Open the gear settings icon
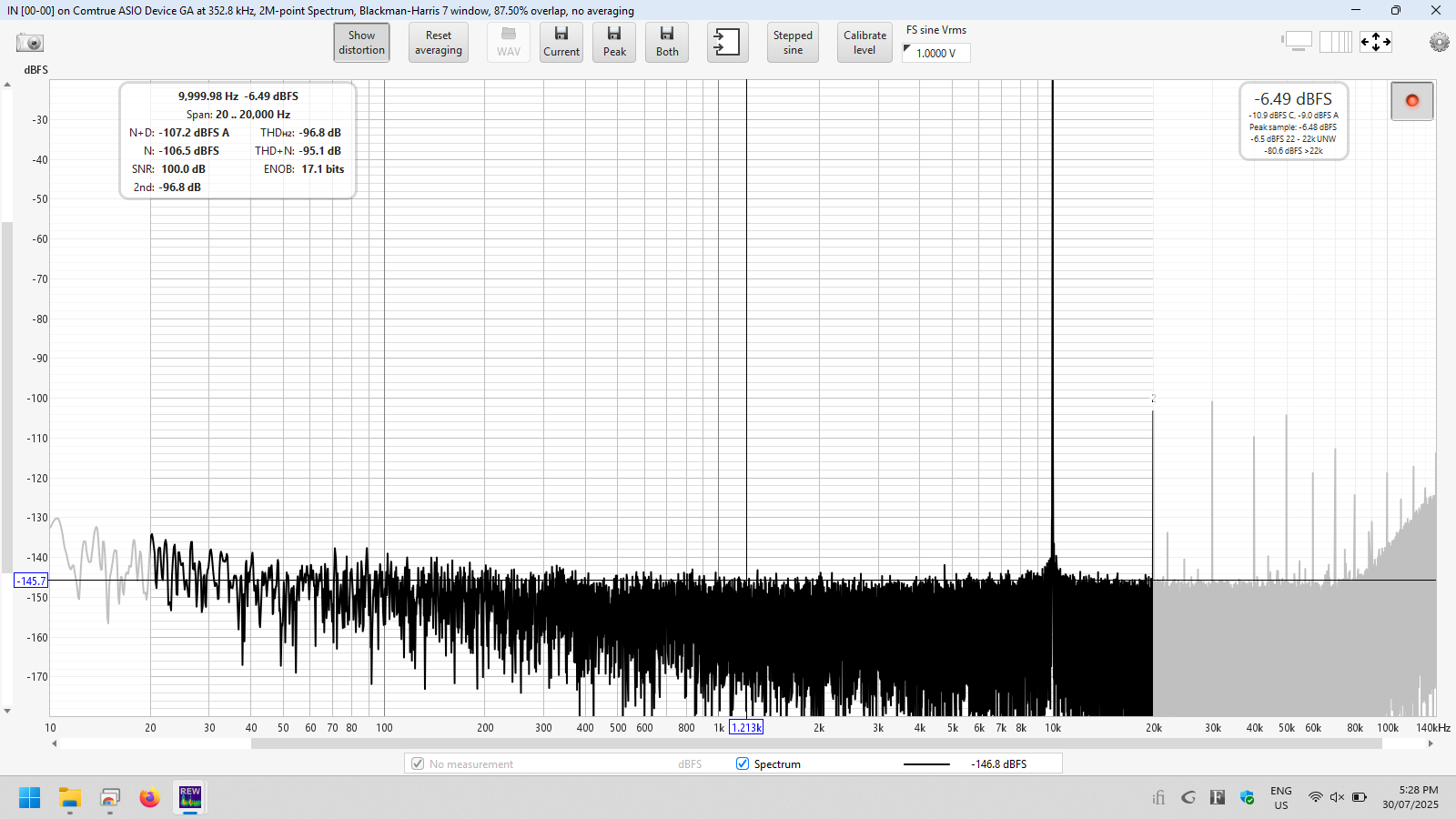The height and width of the screenshot is (819, 1456). tap(1439, 42)
